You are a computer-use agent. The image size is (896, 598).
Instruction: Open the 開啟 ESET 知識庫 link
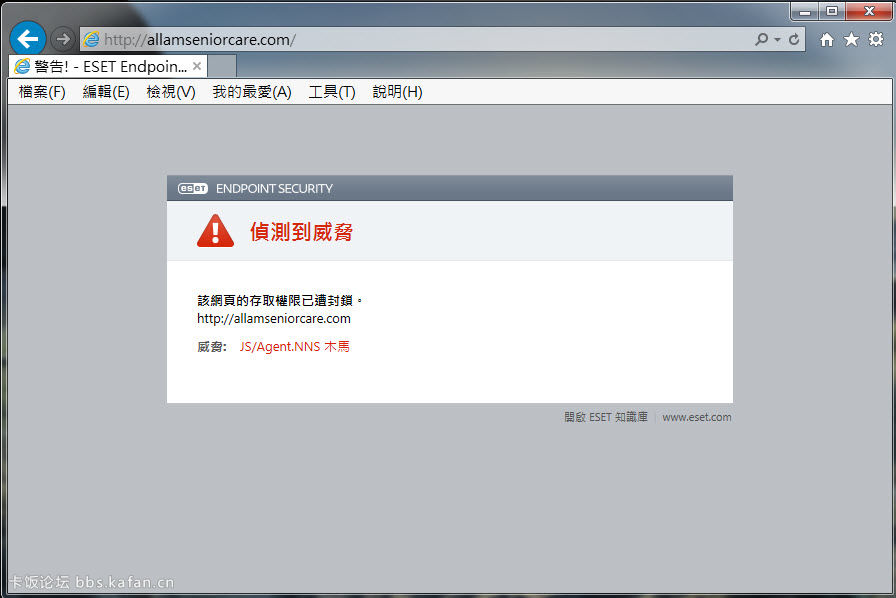(x=606, y=417)
